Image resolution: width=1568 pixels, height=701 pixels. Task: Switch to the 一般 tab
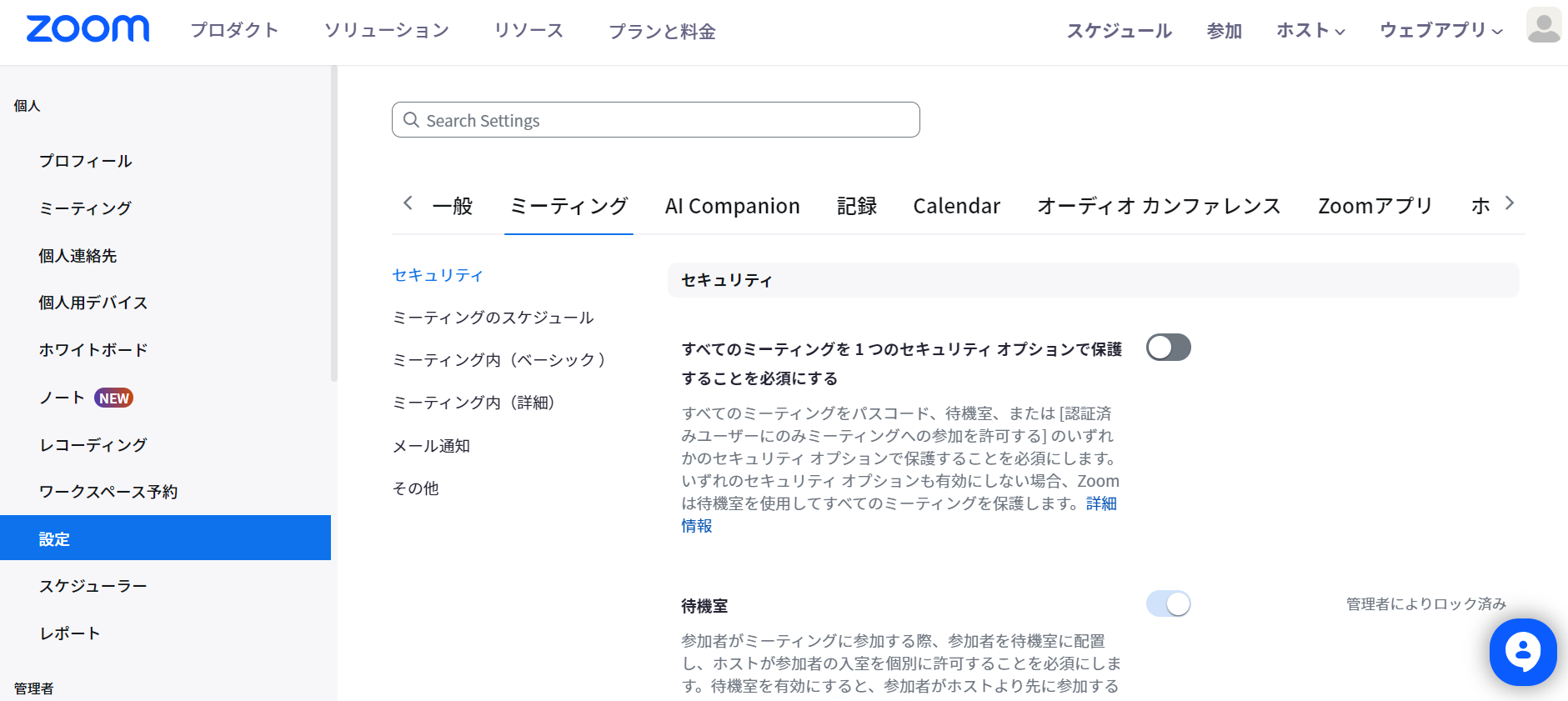click(x=453, y=206)
